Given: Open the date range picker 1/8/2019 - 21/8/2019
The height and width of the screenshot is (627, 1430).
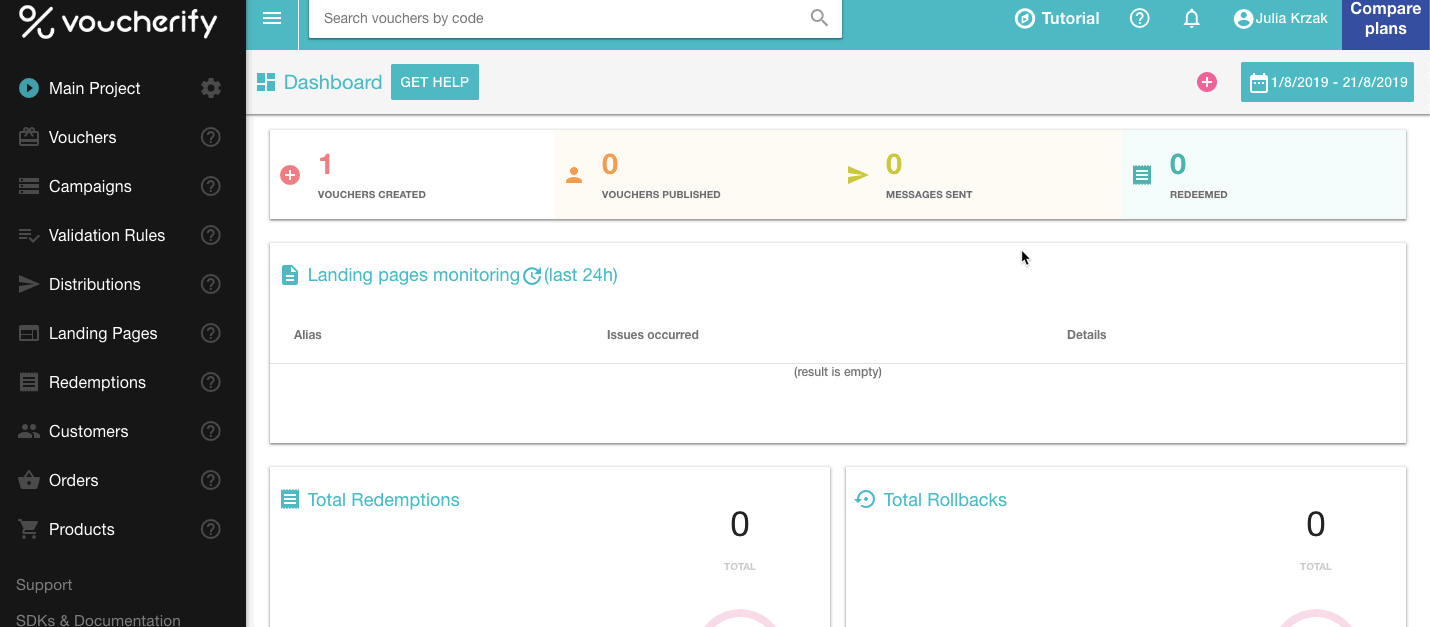Looking at the screenshot, I should point(1327,82).
